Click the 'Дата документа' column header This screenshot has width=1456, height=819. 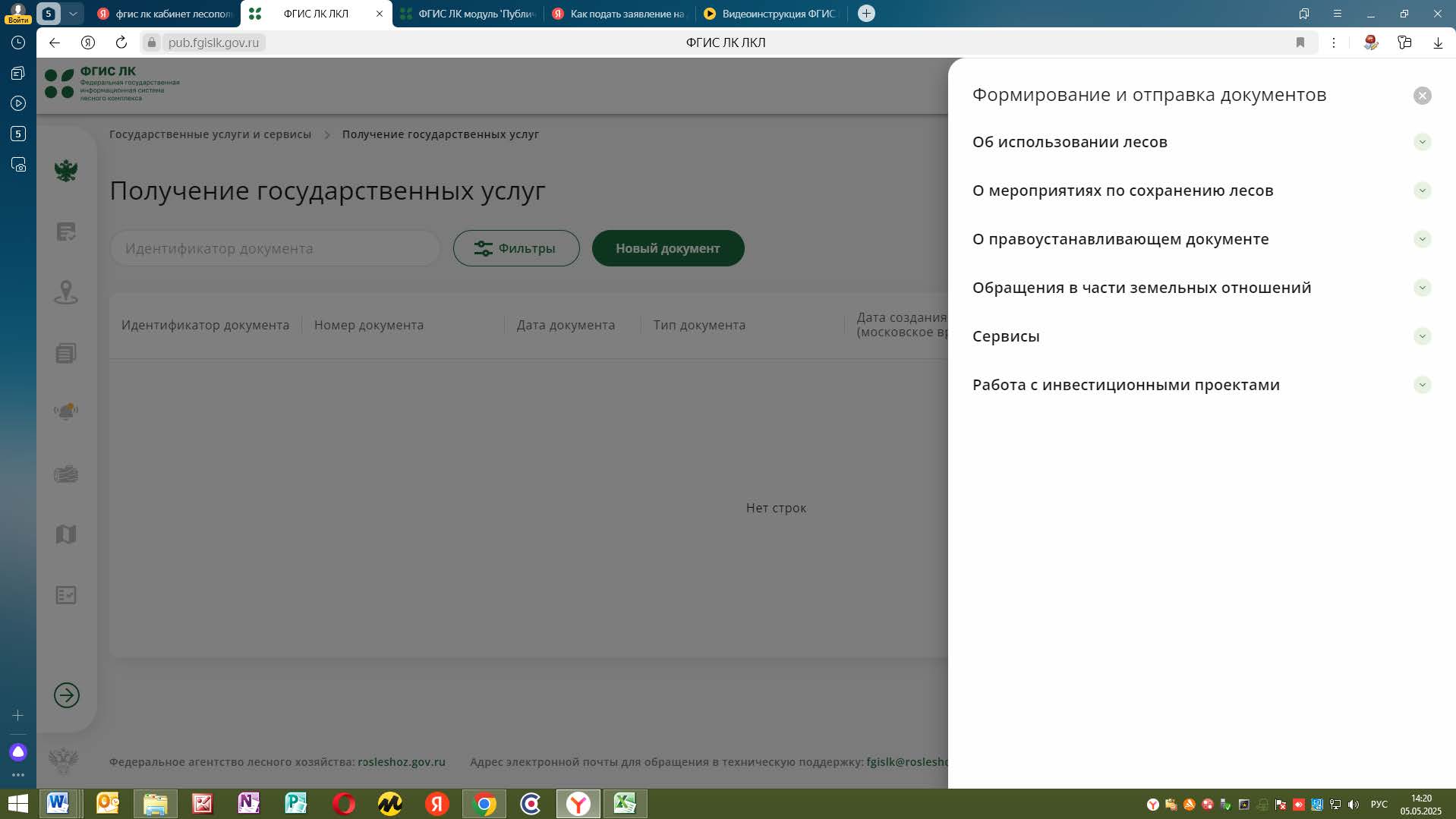click(566, 325)
